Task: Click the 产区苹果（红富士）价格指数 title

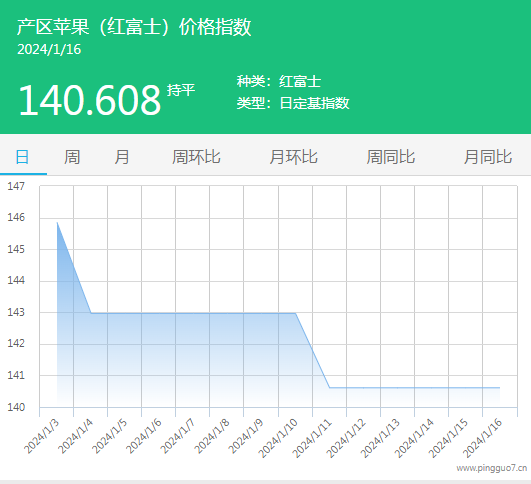Action: [x=134, y=27]
